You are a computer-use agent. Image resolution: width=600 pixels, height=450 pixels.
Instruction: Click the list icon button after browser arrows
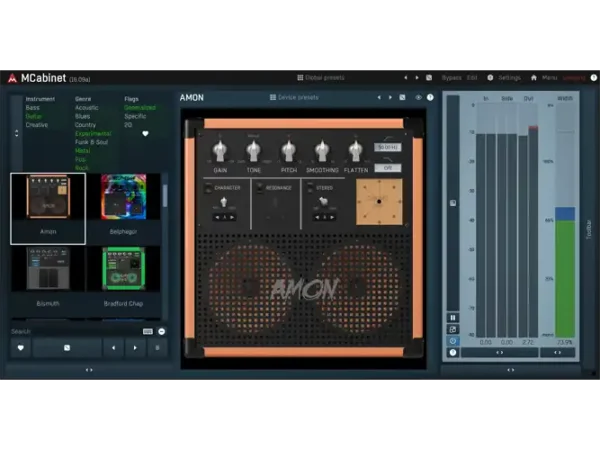pos(157,348)
